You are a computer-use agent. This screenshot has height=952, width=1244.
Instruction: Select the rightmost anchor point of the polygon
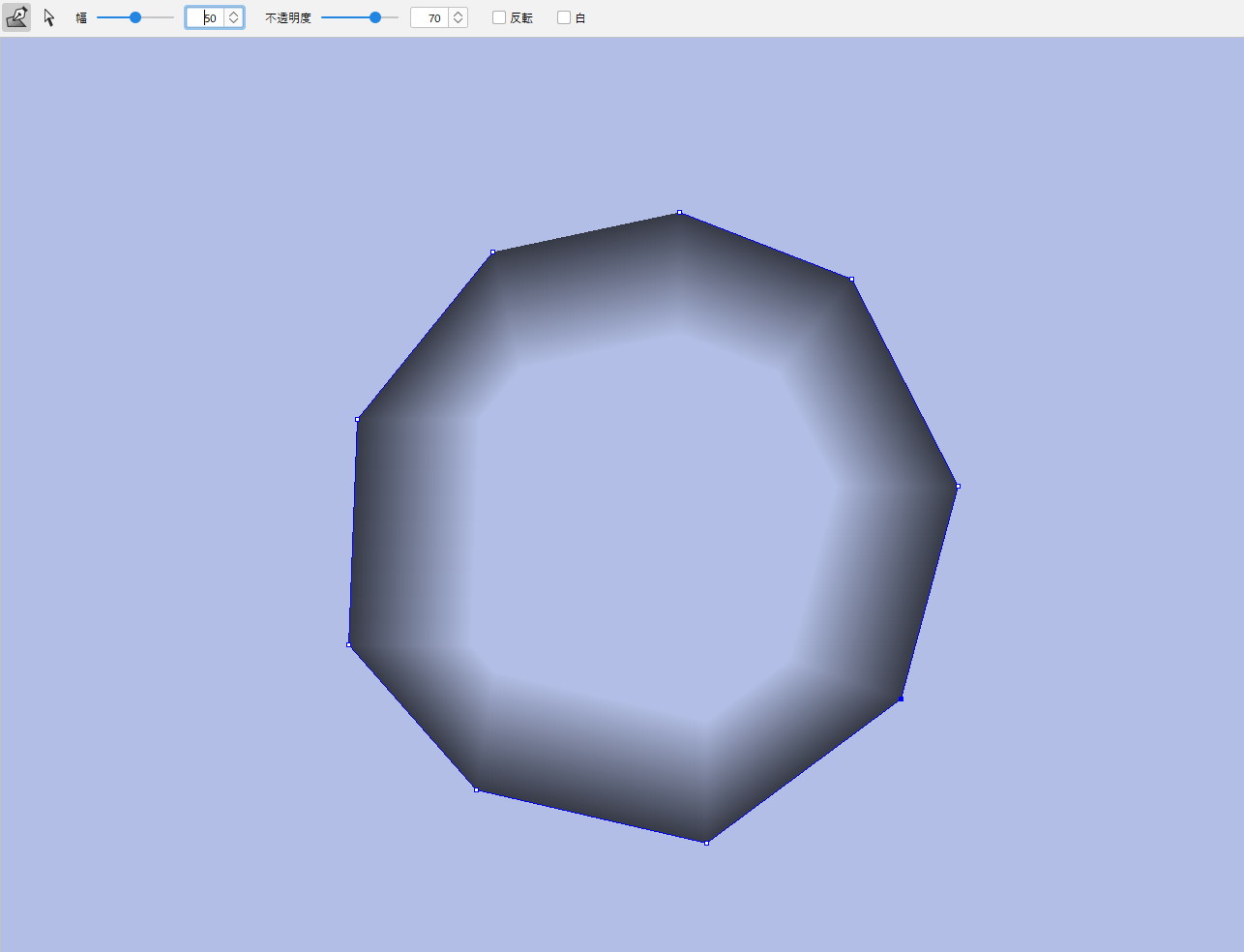pyautogui.click(x=958, y=486)
